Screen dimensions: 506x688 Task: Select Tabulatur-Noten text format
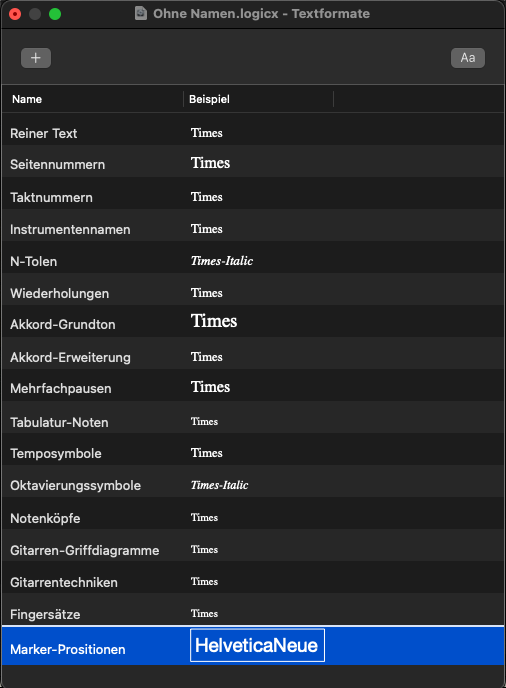[x=253, y=422]
